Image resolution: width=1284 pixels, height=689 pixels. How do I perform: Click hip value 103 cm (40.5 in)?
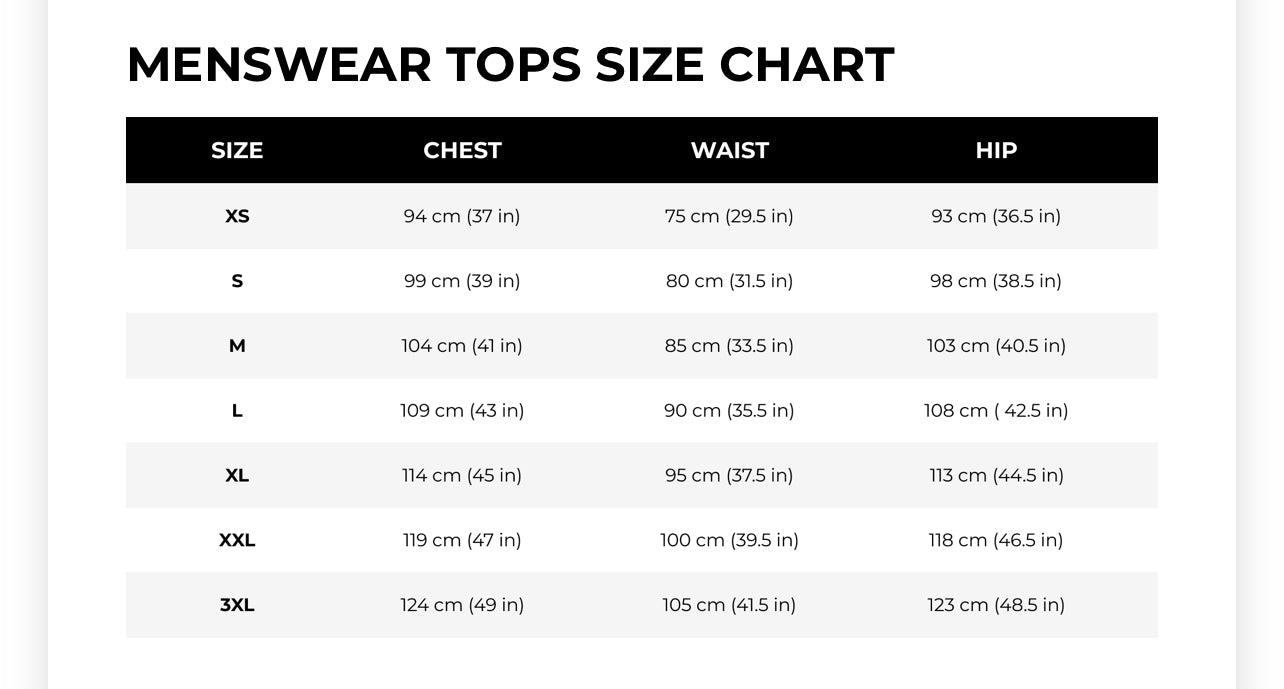point(996,346)
